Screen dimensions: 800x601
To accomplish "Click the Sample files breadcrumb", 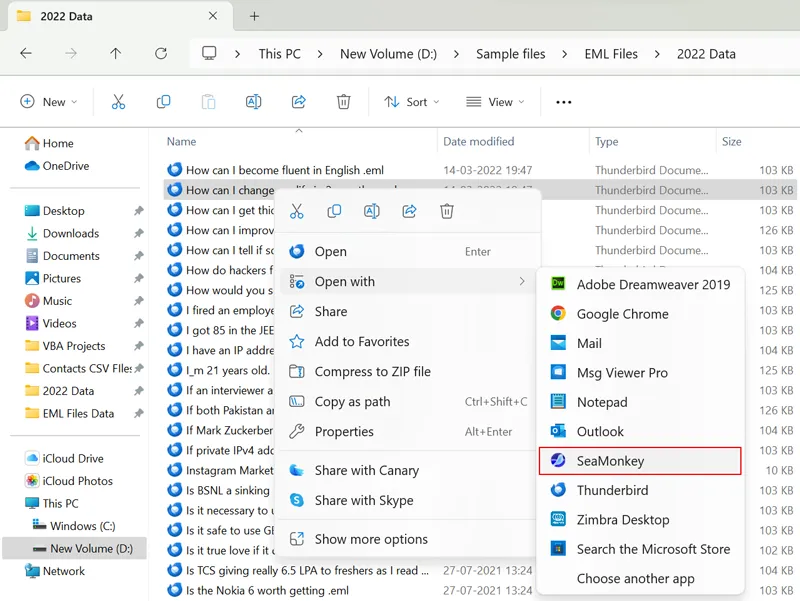I will [510, 54].
